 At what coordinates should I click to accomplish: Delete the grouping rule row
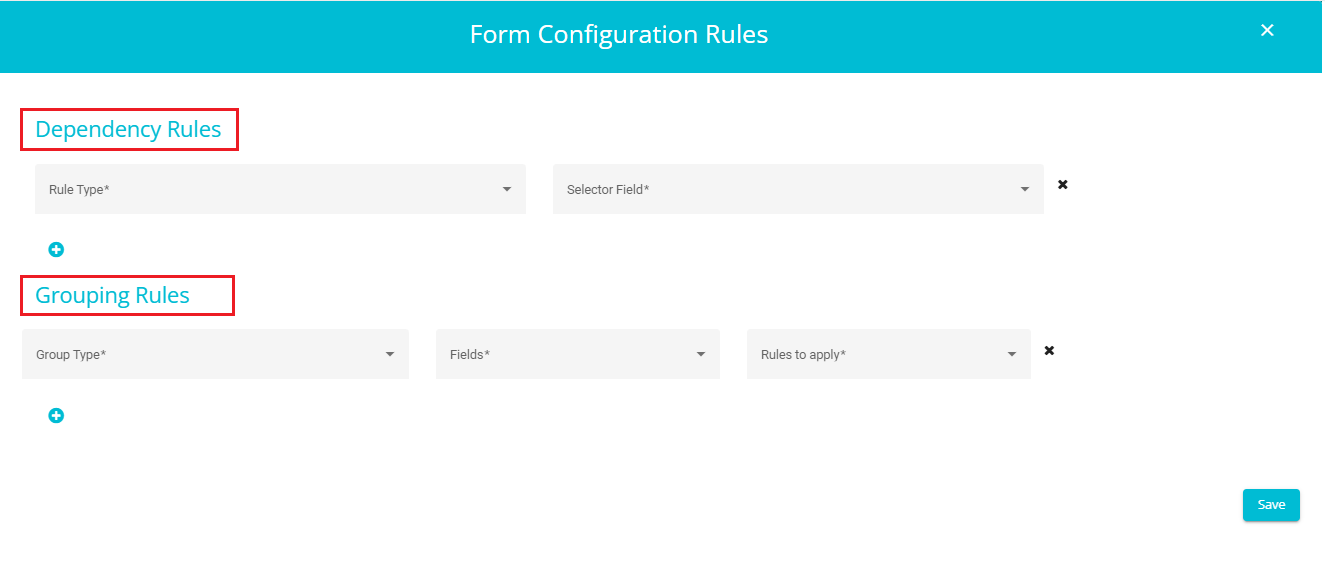1049,350
